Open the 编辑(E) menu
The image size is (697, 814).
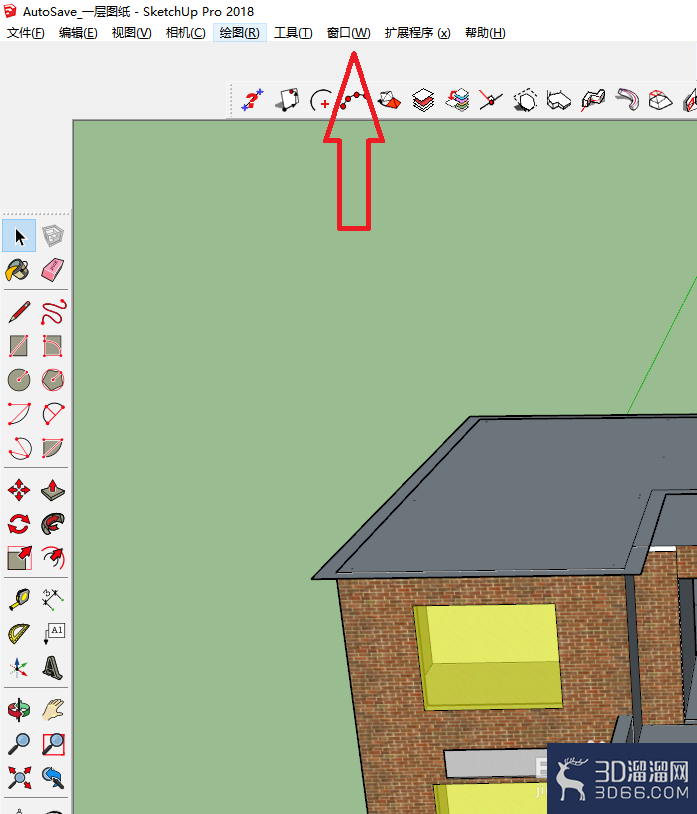pos(78,33)
